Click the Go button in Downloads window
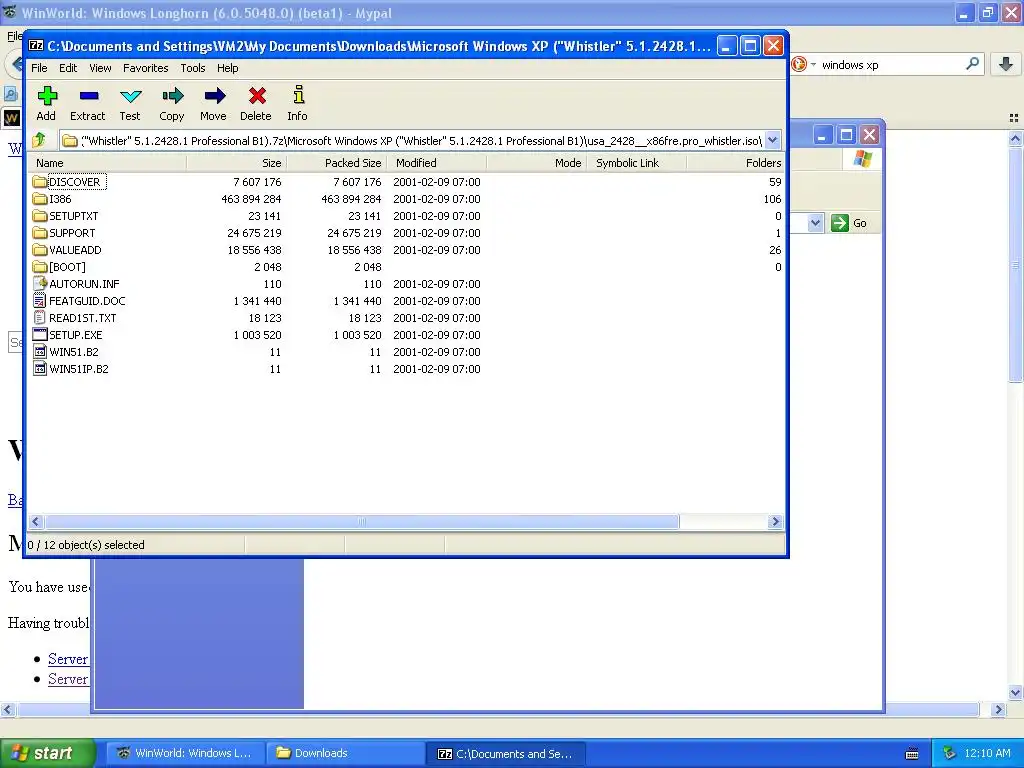Screen dimensions: 1024x768 point(850,223)
